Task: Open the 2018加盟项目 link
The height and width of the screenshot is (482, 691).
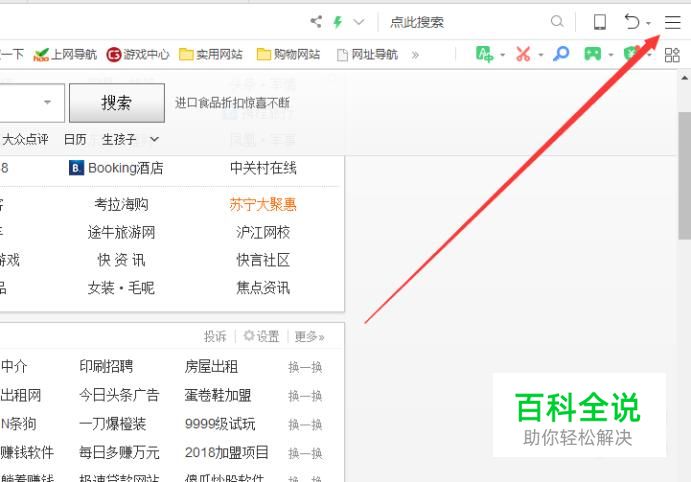Action: point(227,452)
